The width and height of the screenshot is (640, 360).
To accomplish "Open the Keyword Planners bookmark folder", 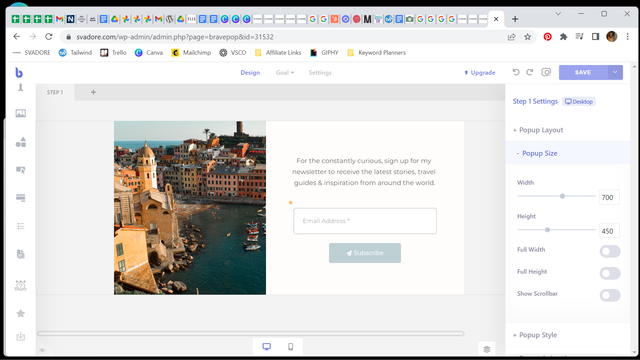I will tap(376, 52).
